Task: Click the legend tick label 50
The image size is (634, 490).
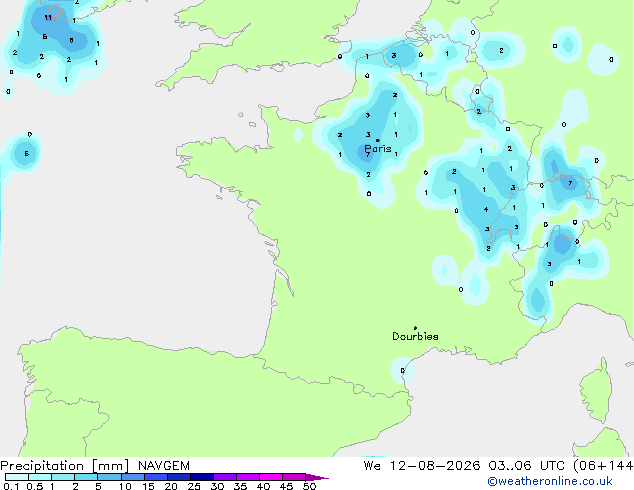Action: point(309,486)
